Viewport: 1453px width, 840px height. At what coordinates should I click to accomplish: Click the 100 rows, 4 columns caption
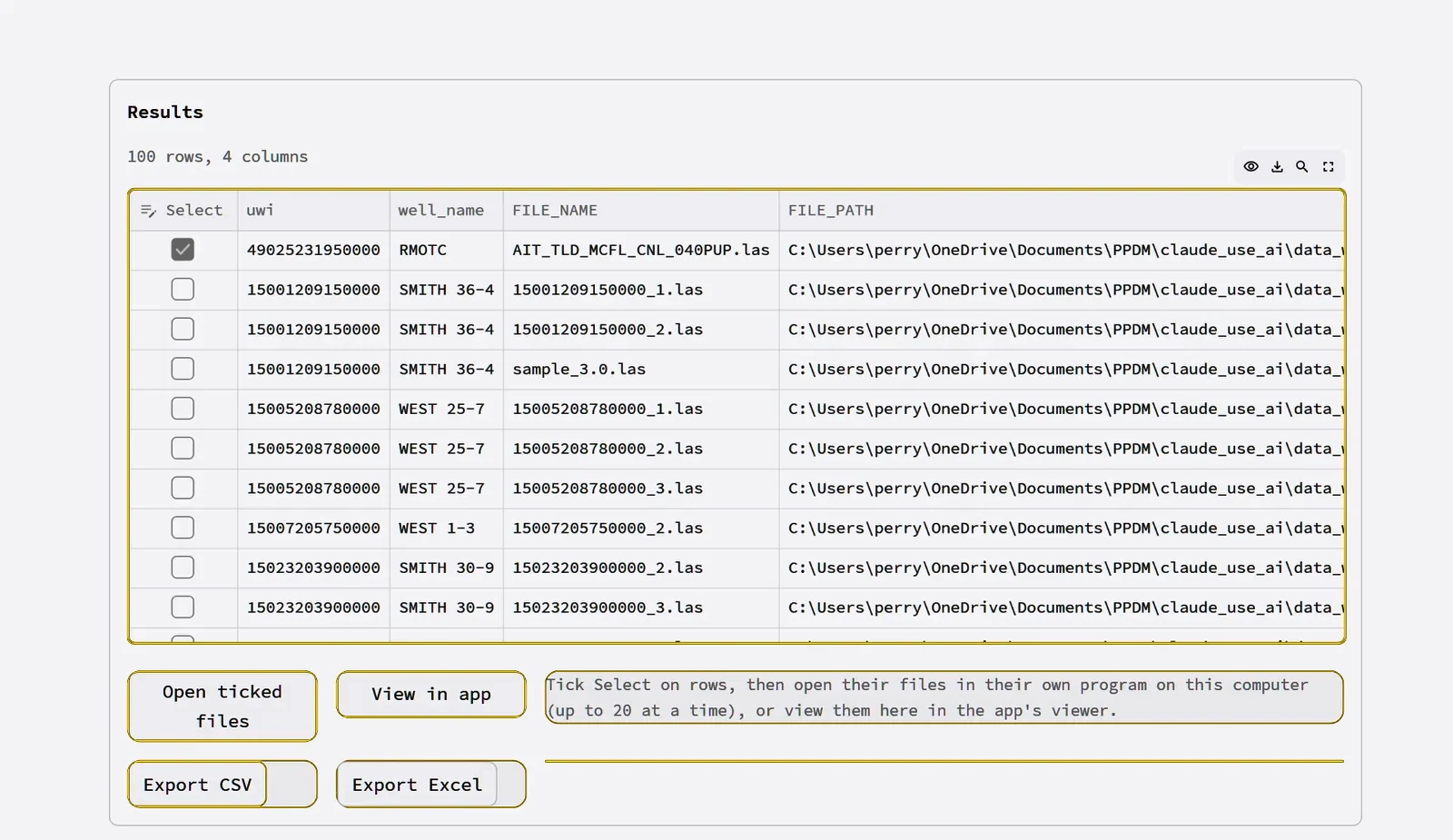(x=217, y=156)
